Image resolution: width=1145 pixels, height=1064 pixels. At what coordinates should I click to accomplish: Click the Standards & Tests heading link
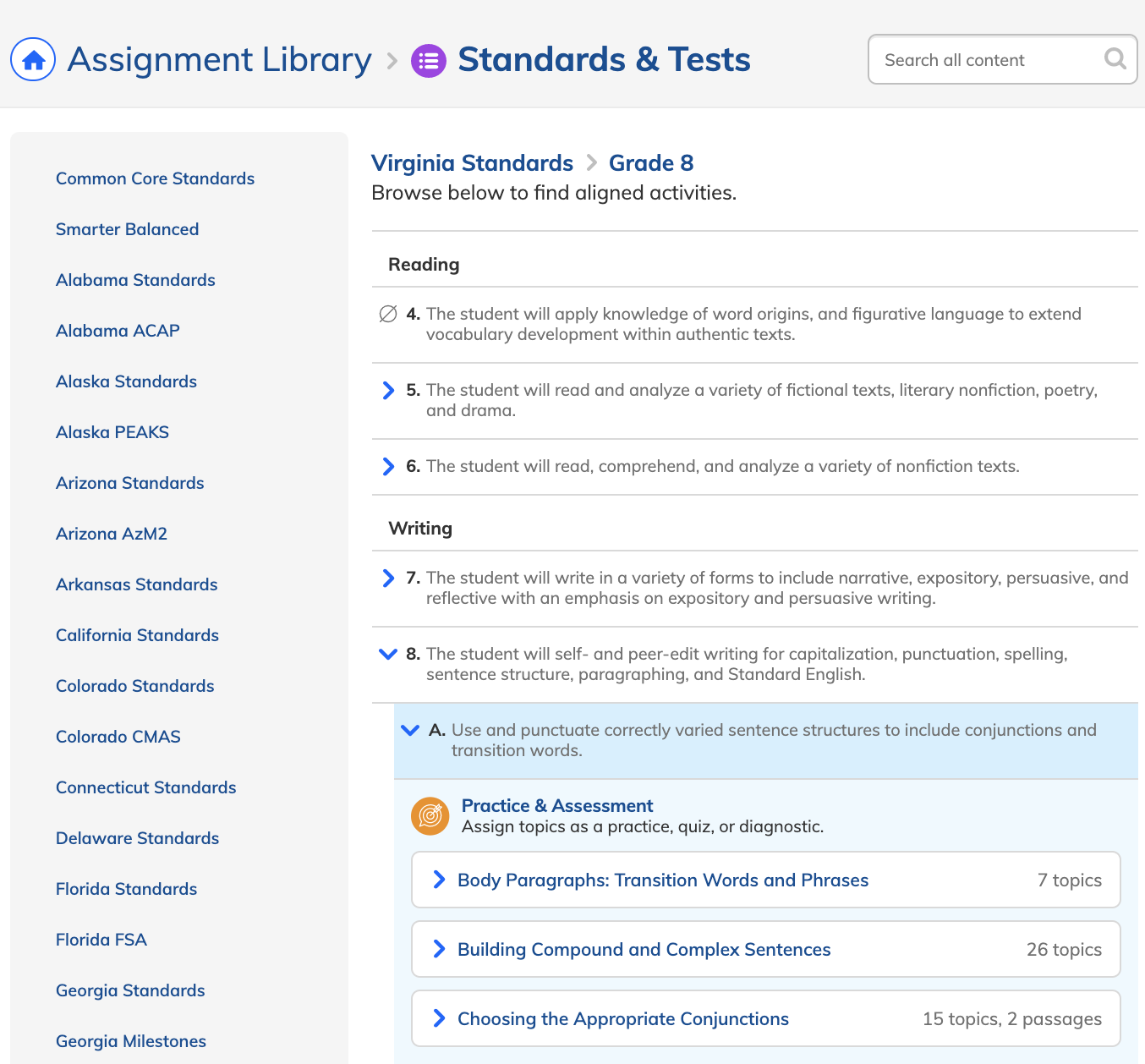click(x=604, y=60)
